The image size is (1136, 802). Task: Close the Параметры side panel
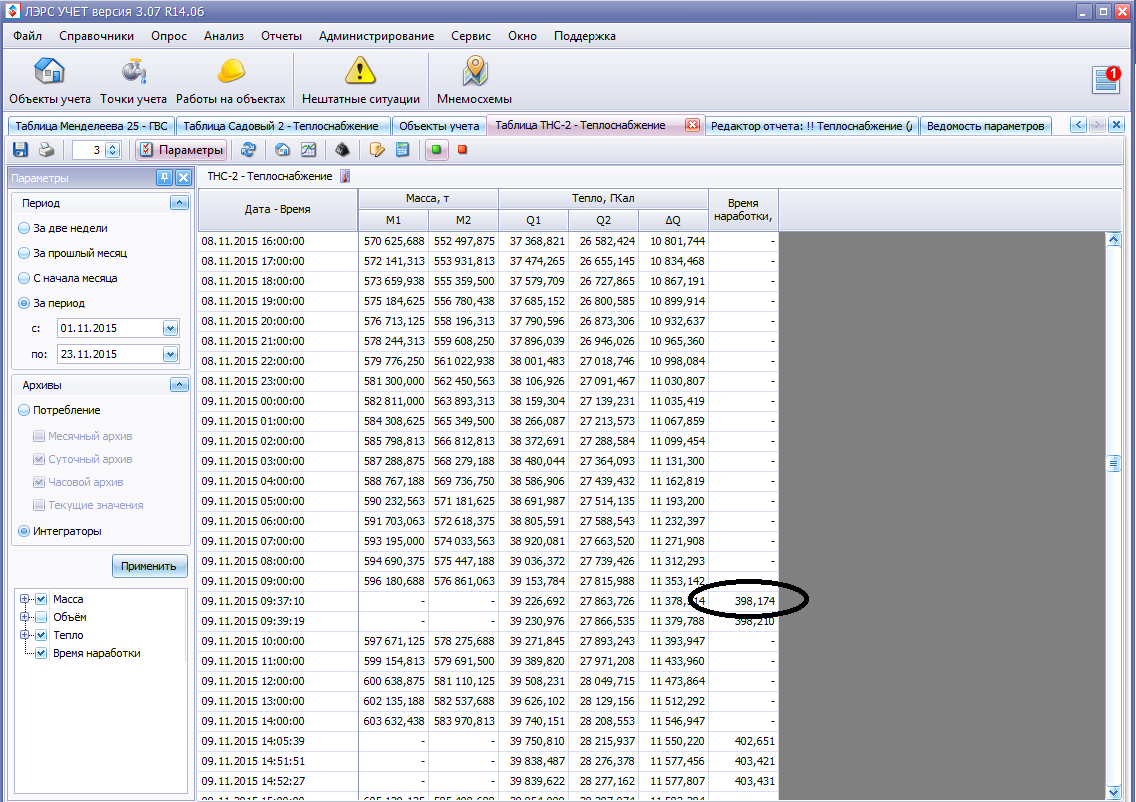tap(183, 177)
